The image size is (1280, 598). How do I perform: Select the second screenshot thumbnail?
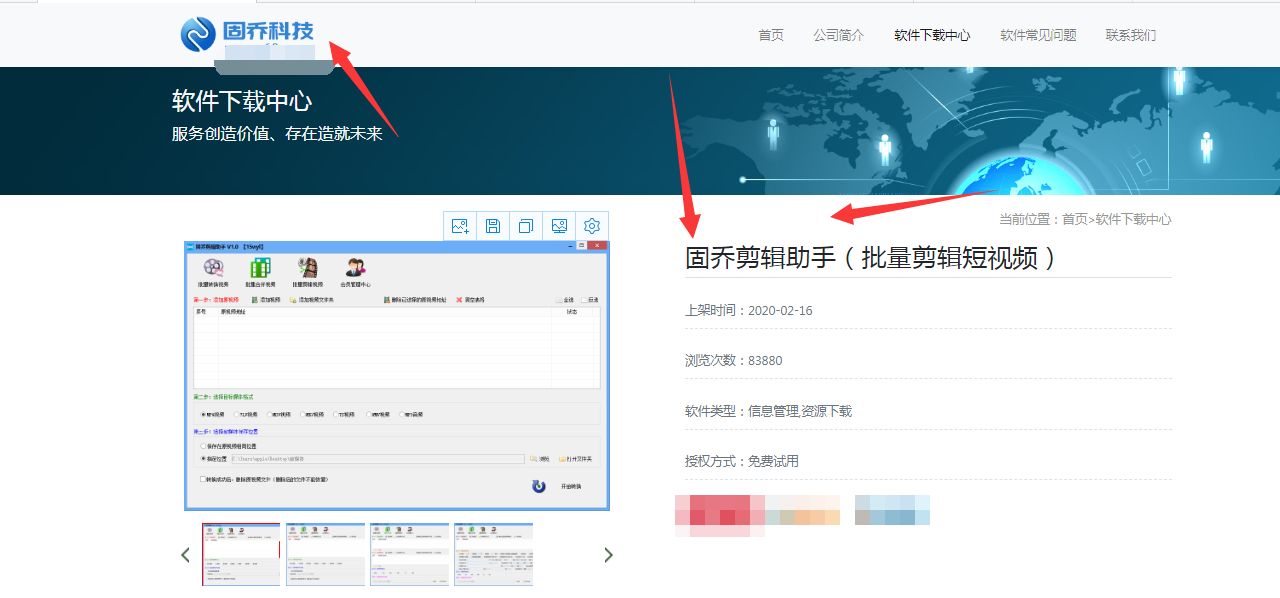pos(325,554)
